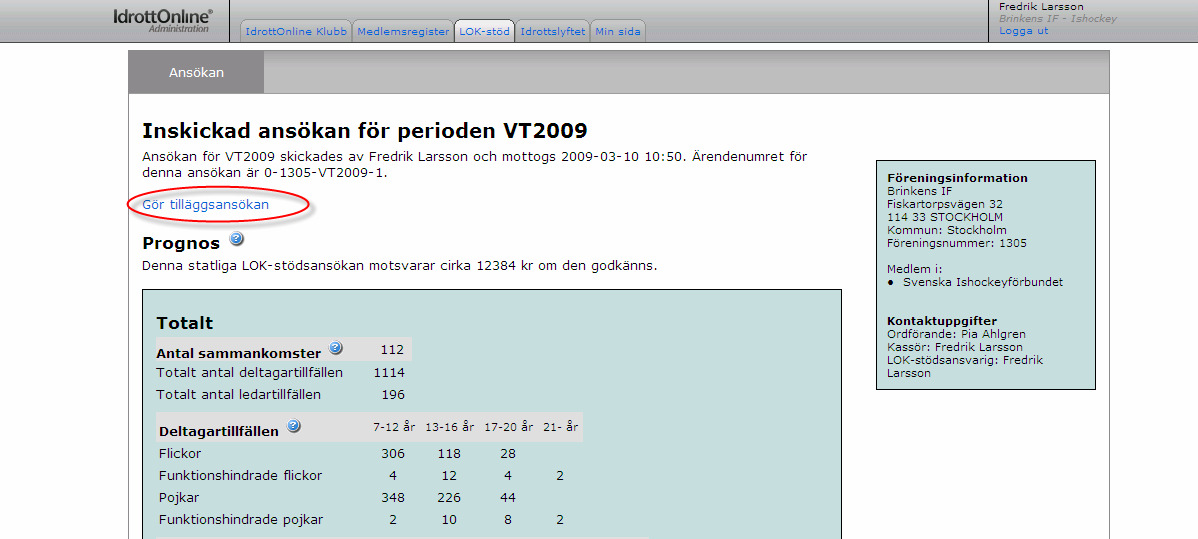Screen dimensions: 1198x539
Task: Click the Funktionshindrade flickor row label
Action: [x=241, y=476]
